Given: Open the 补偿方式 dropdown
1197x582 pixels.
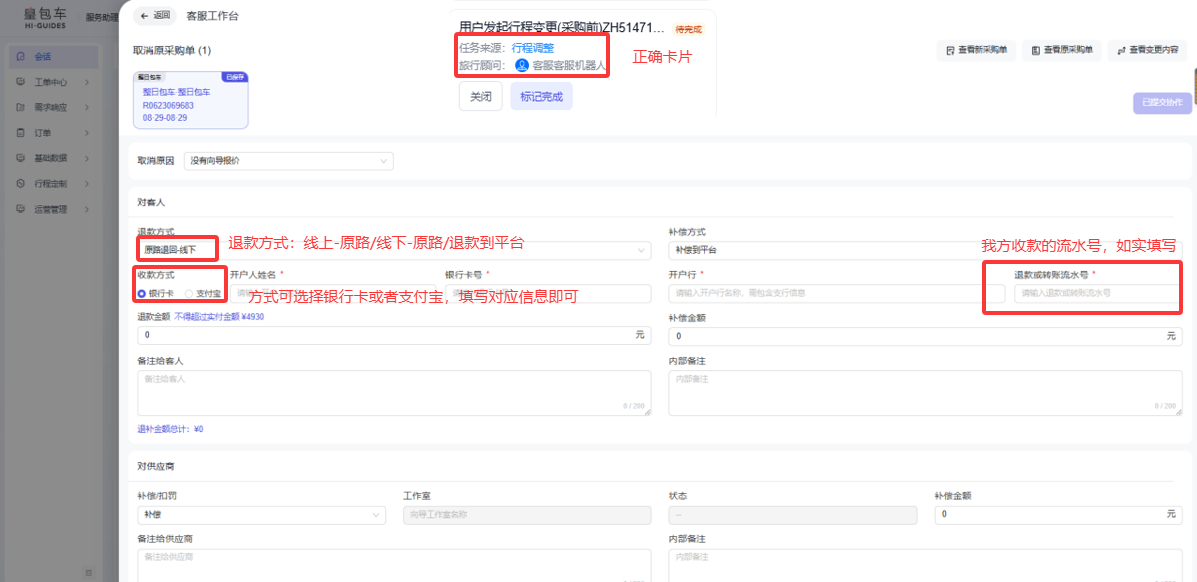Looking at the screenshot, I should (925, 251).
